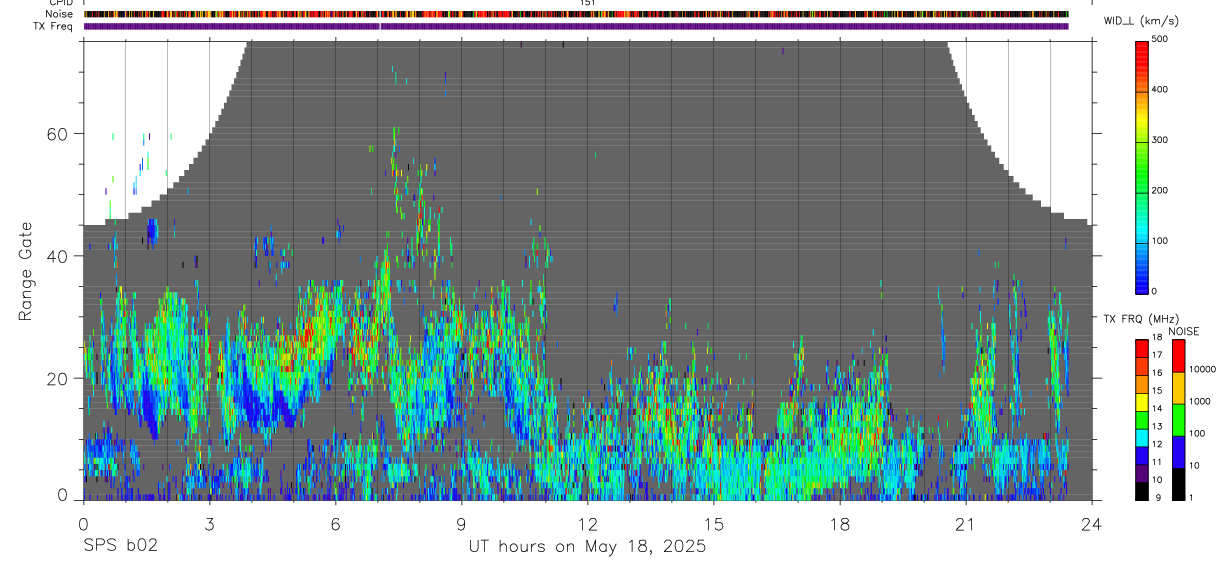Click the 24 tick on the UT hours axis

1092,523
